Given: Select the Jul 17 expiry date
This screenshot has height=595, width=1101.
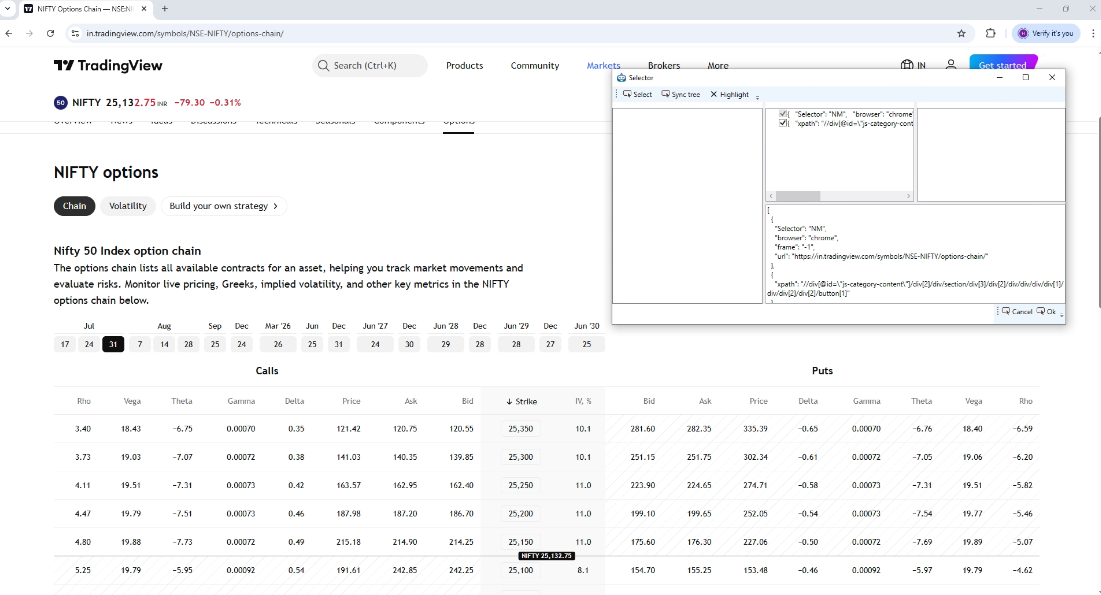Looking at the screenshot, I should 65,344.
